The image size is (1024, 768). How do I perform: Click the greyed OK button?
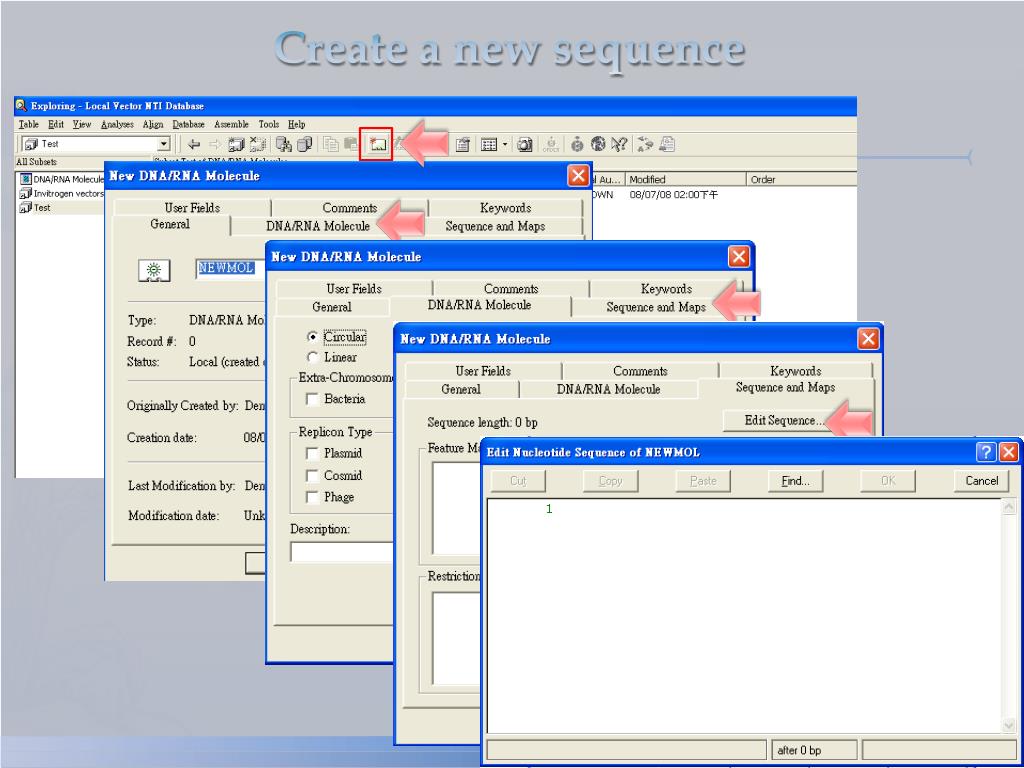pos(888,481)
